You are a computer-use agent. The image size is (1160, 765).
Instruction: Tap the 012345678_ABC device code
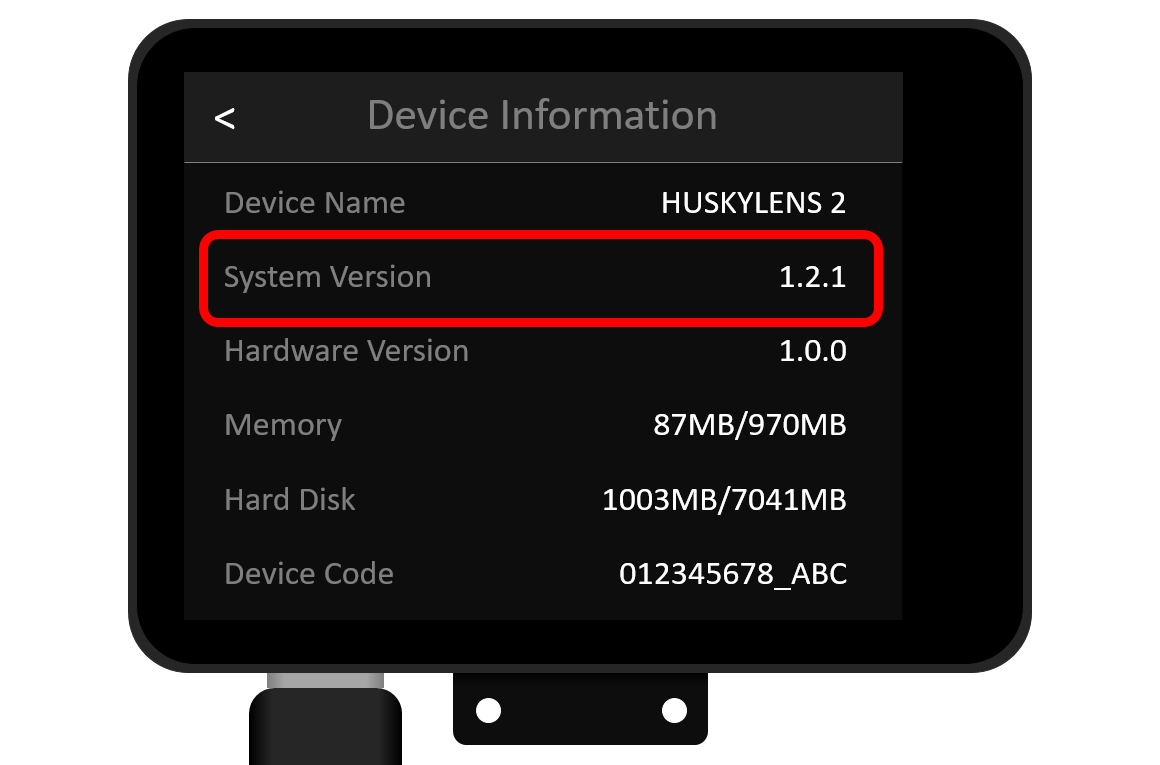[x=733, y=574]
